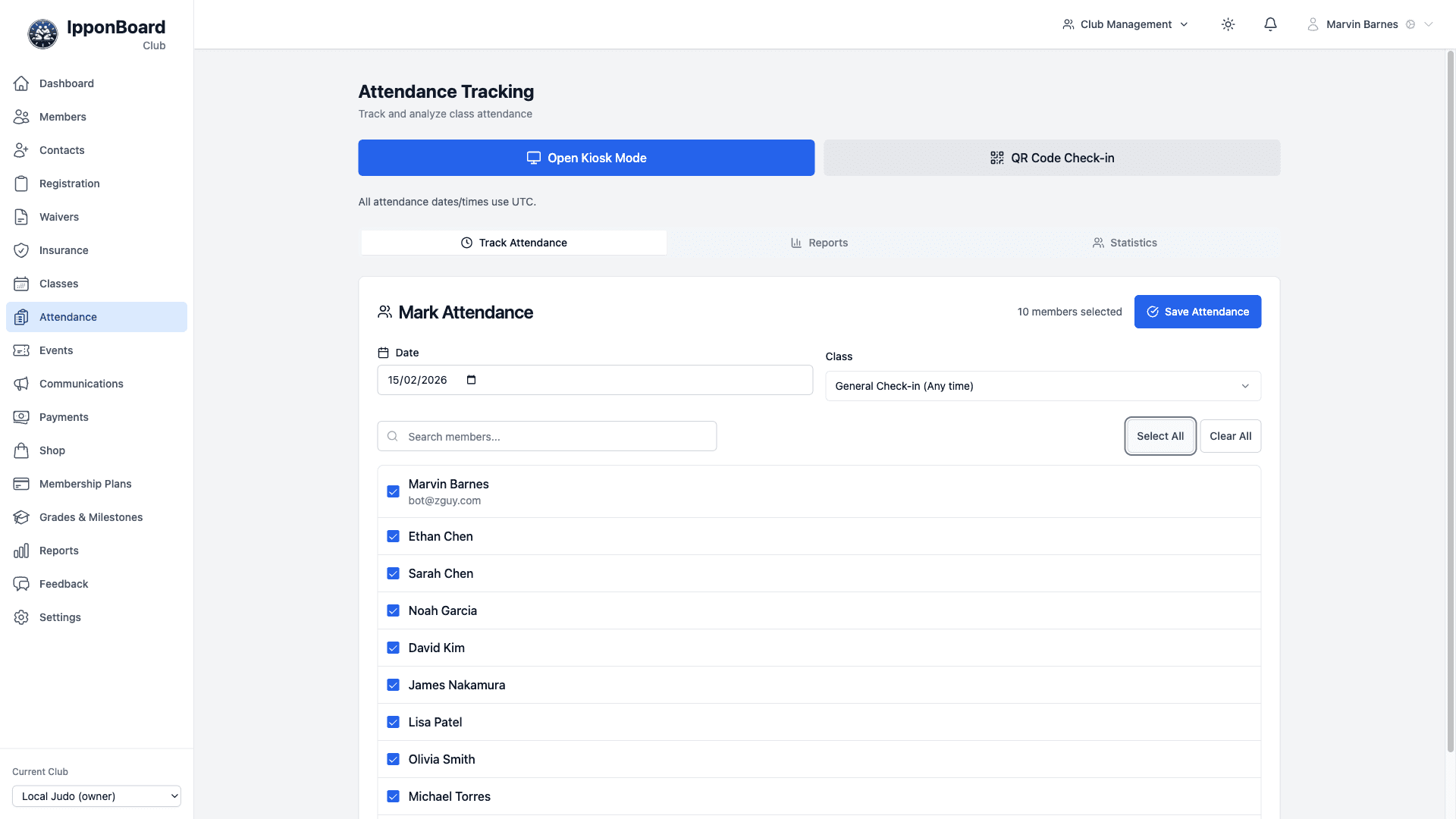Open the Class dropdown showing General Check-in
Viewport: 1456px width, 819px height.
tap(1043, 386)
